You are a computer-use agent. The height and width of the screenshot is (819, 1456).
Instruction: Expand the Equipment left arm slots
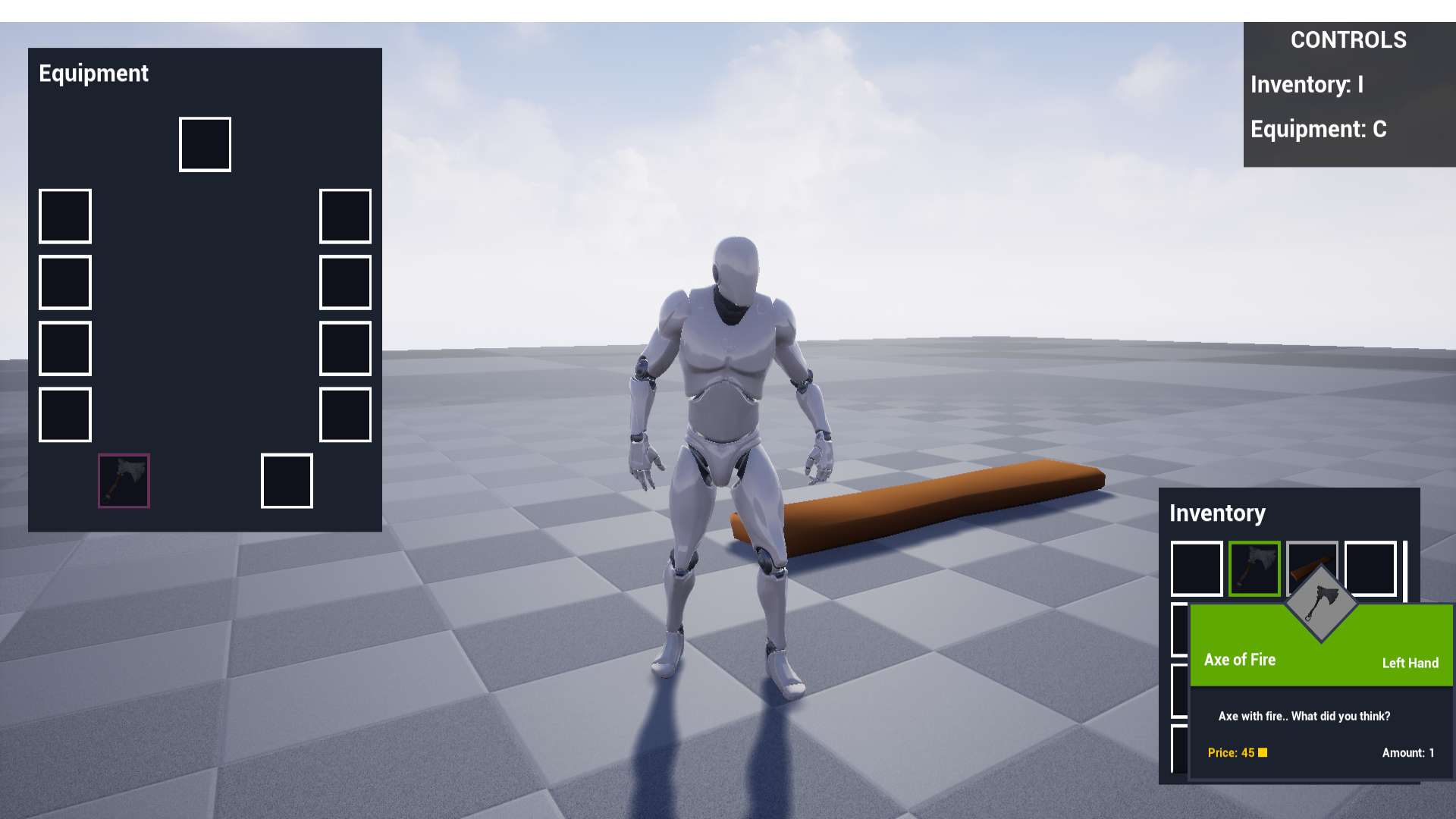click(x=65, y=216)
